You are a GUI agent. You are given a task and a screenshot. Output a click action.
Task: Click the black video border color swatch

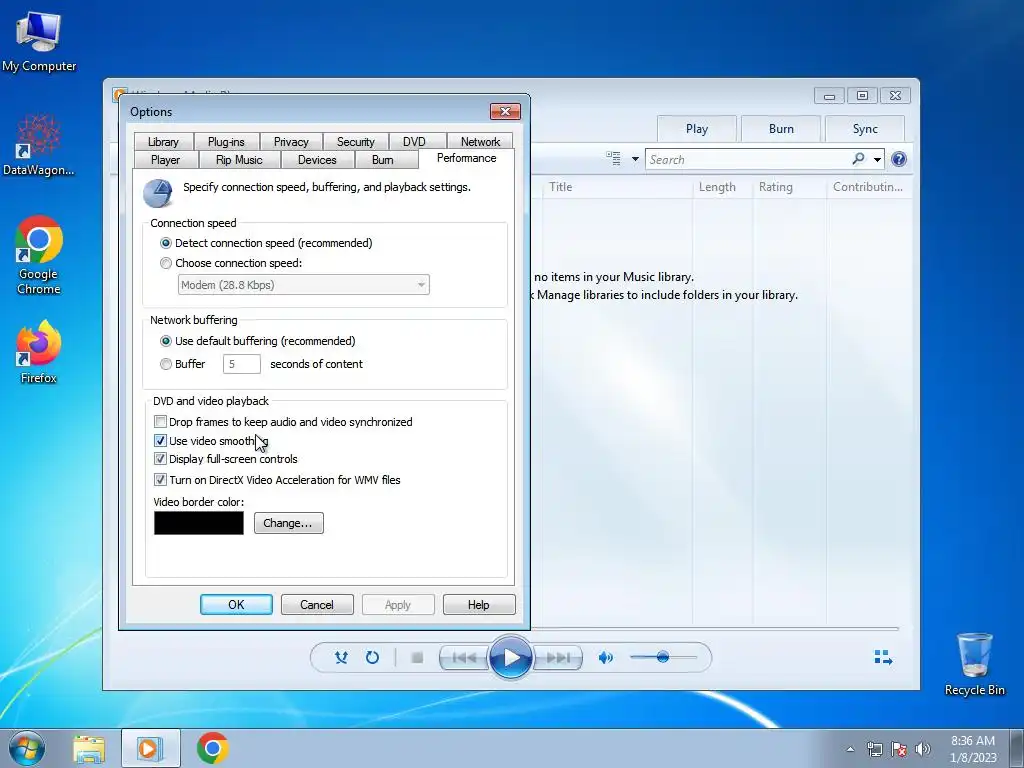[x=199, y=523]
